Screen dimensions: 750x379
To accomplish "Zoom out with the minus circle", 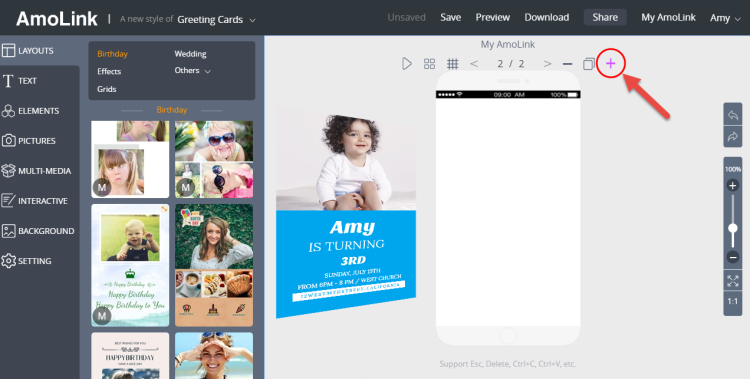I will (x=733, y=257).
